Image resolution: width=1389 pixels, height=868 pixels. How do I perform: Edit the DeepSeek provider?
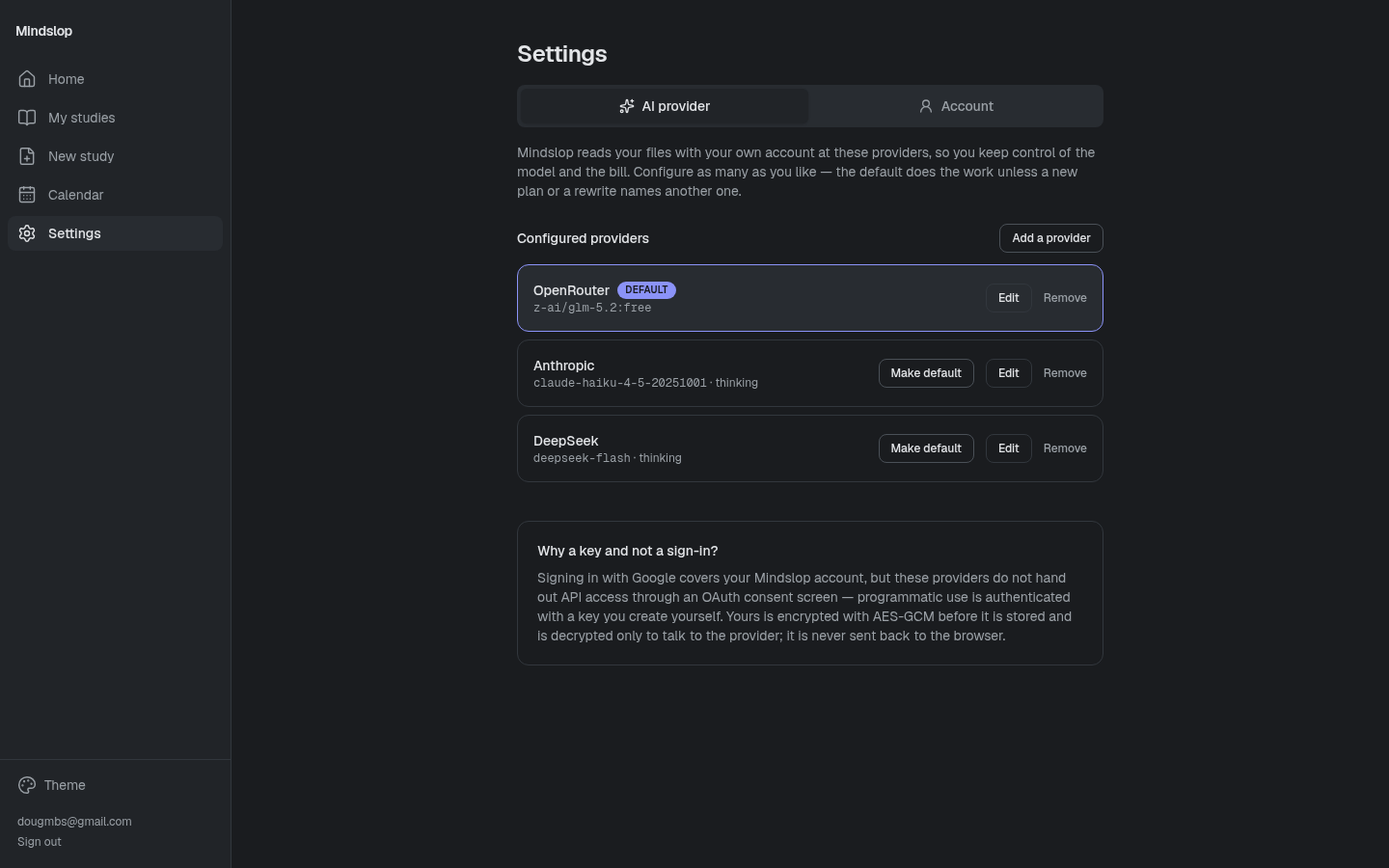pyautogui.click(x=1008, y=448)
